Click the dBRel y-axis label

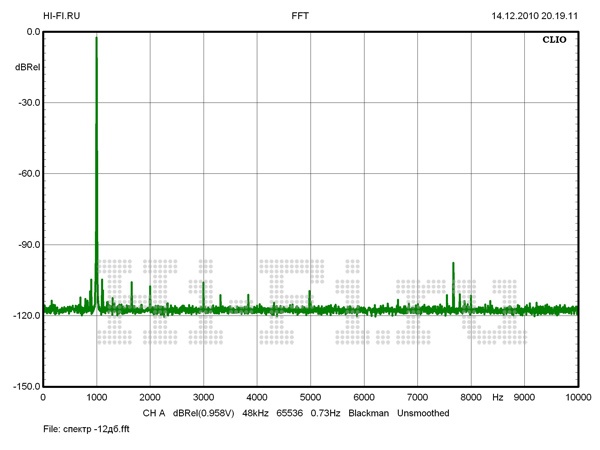pos(27,66)
